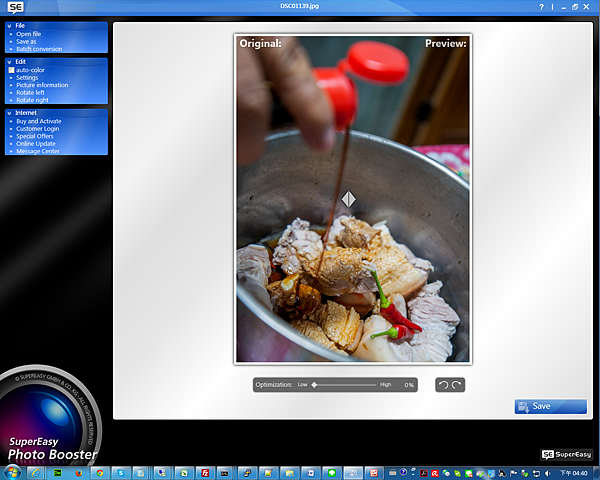Click the notepad with pencil taskbar icon

[269, 473]
